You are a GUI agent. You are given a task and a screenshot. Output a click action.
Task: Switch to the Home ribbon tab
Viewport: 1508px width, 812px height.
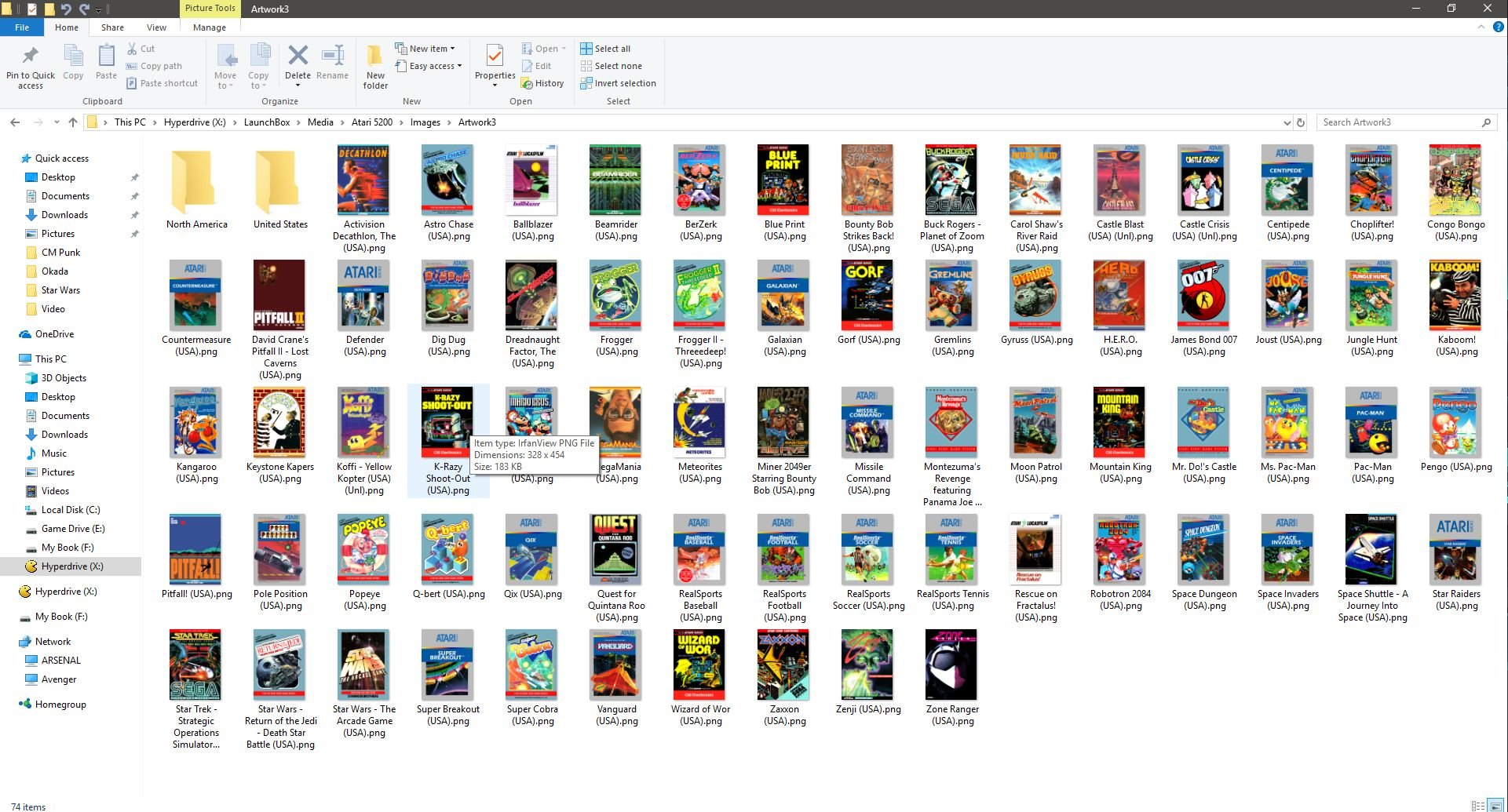[x=67, y=27]
